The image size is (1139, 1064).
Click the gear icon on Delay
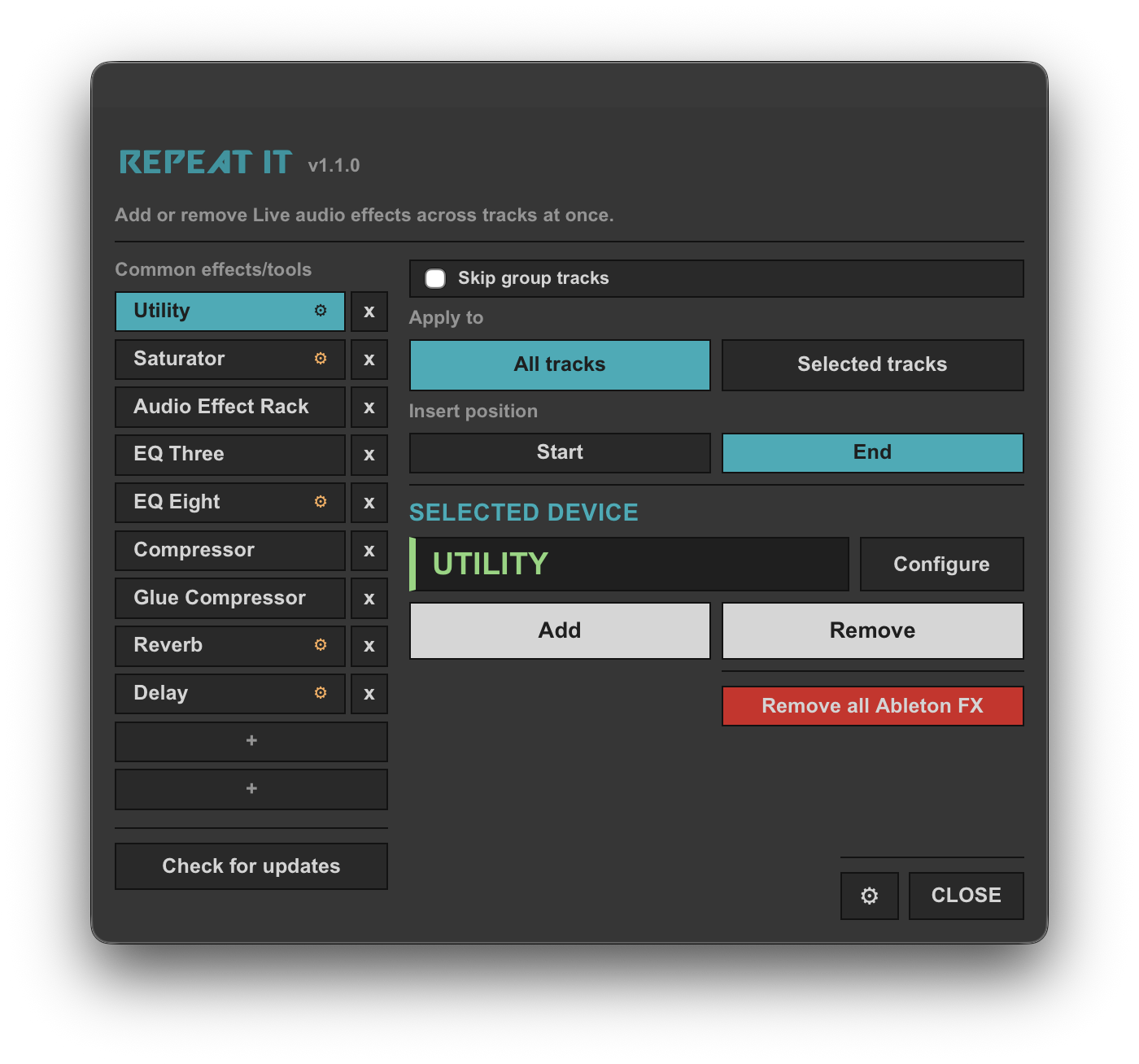321,693
